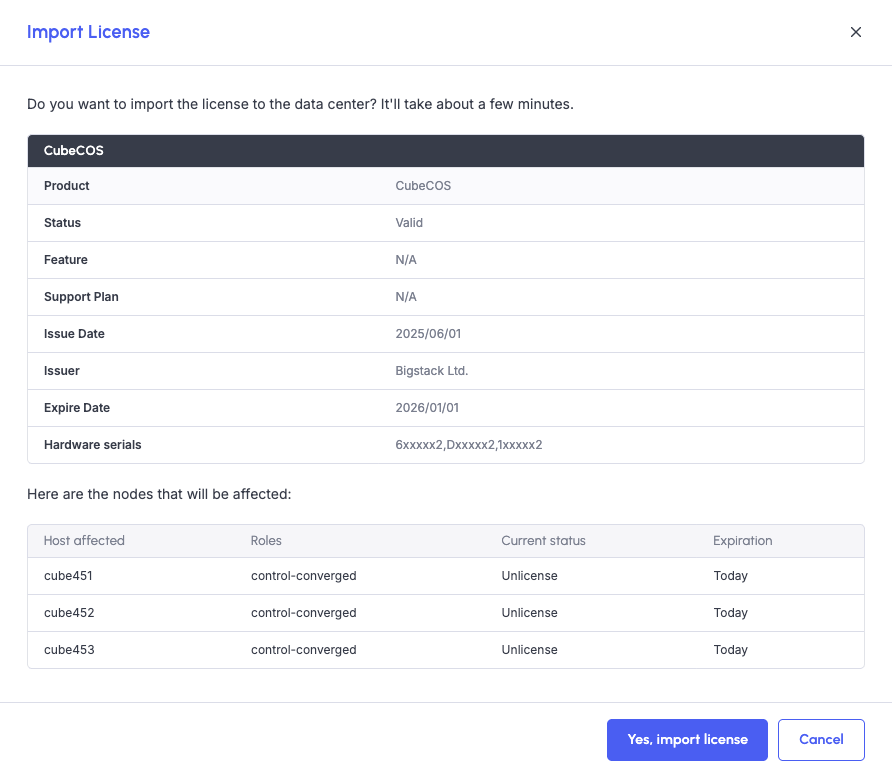This screenshot has width=892, height=776.
Task: Click the Status row label
Action: click(63, 223)
